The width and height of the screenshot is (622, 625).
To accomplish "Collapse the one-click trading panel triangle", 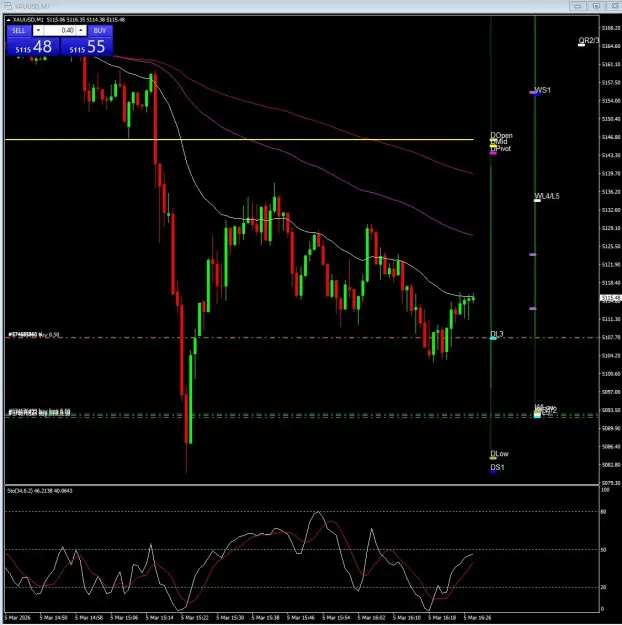I will tap(8, 20).
